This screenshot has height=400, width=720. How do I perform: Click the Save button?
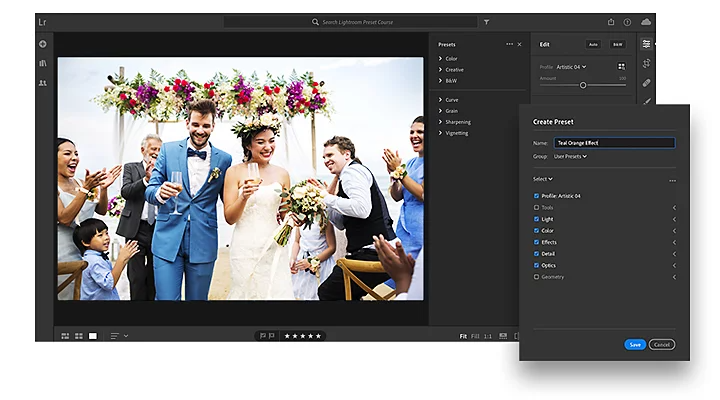coord(634,344)
